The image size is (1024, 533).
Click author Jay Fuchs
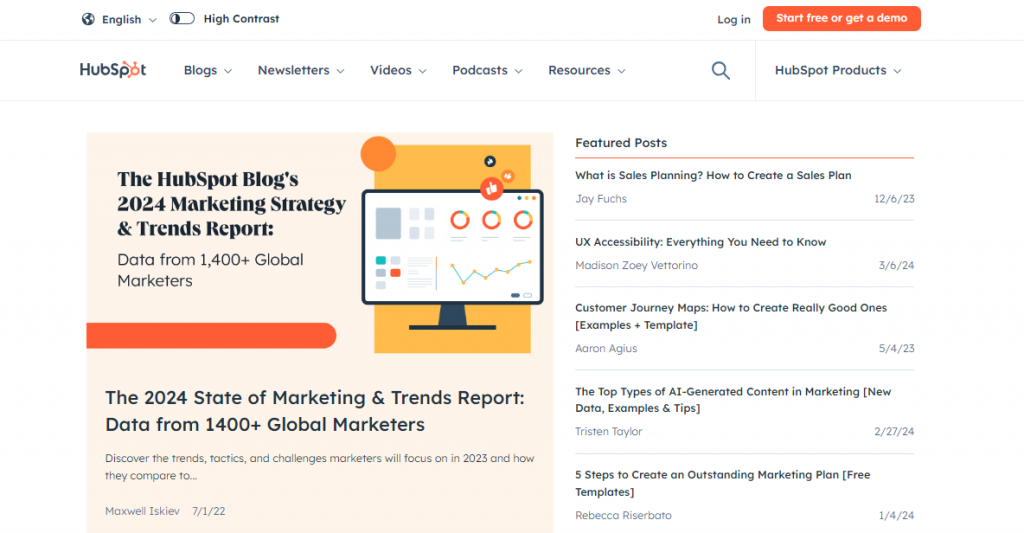pos(601,199)
